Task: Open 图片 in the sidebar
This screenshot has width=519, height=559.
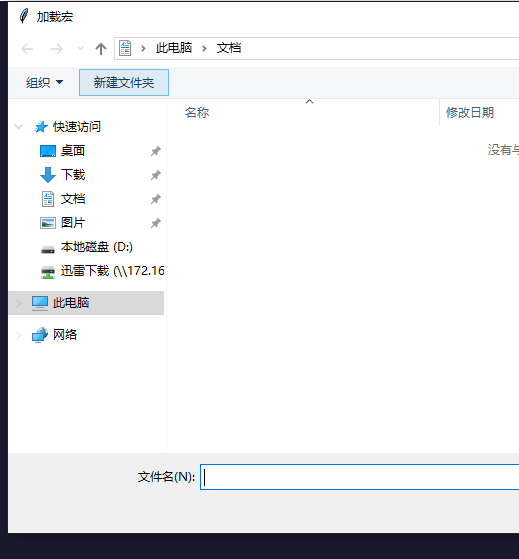Action: coord(73,223)
